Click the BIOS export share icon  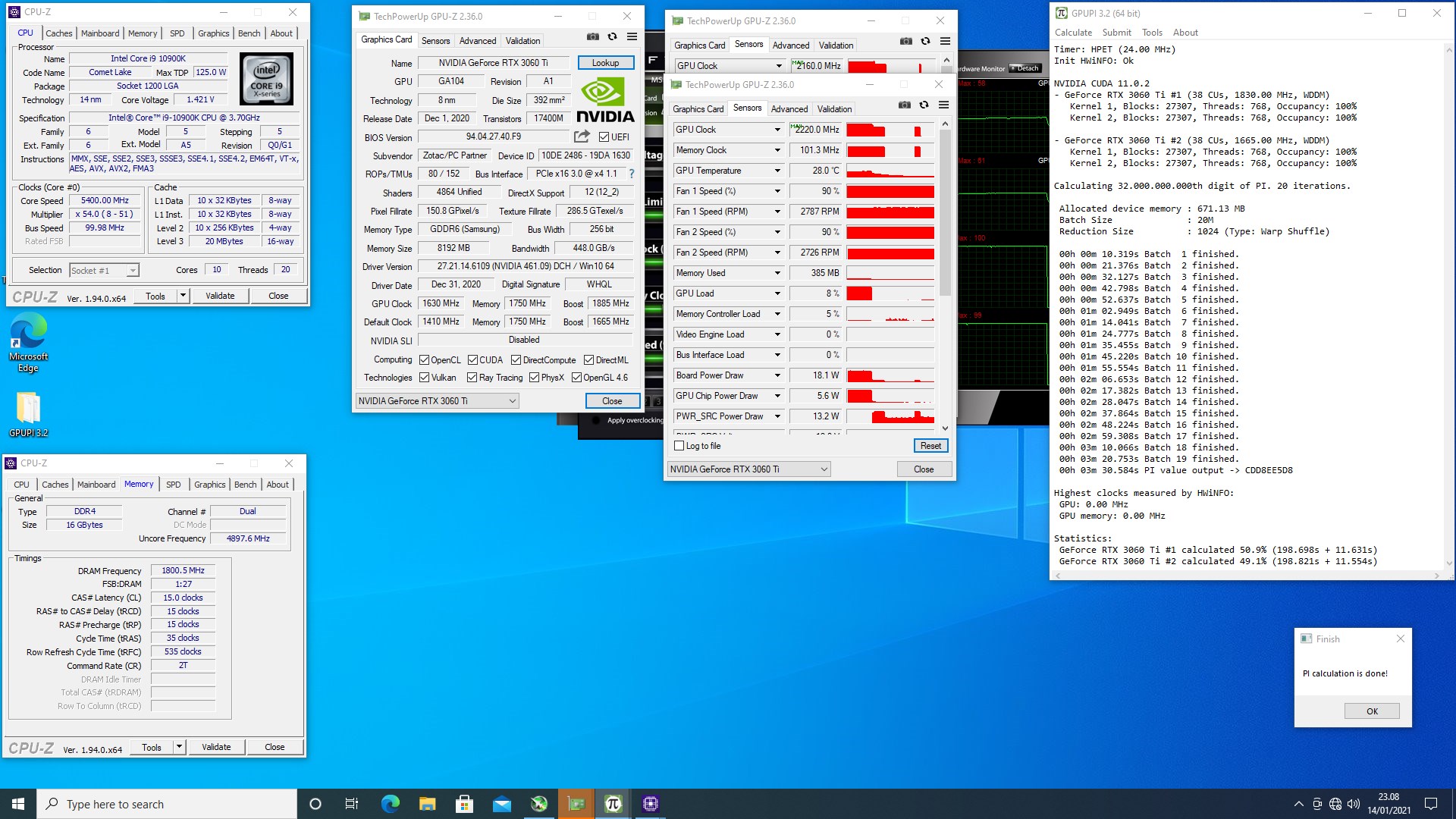pos(582,136)
